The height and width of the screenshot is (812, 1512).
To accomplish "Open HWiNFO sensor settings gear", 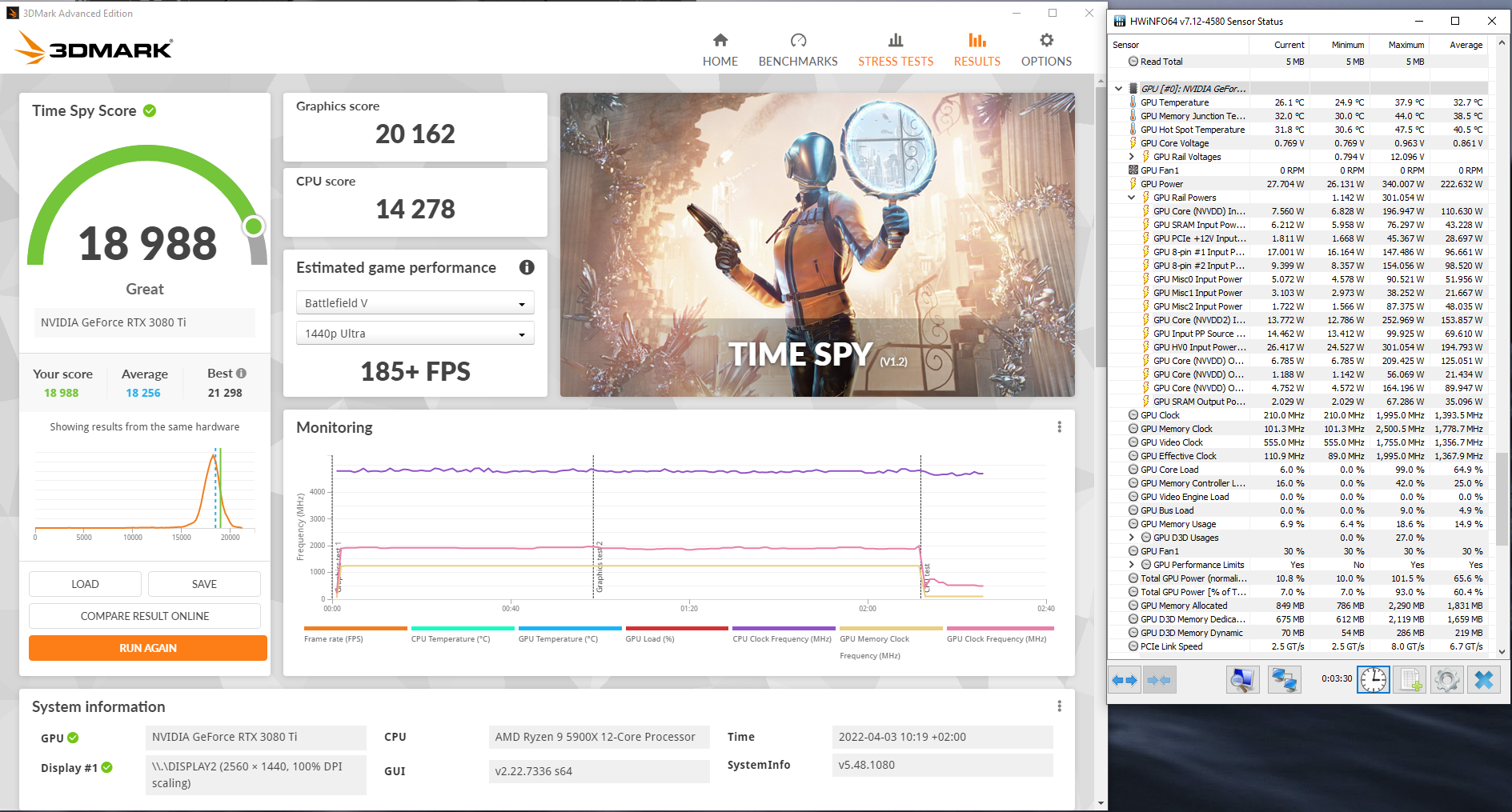I will pos(1447,680).
